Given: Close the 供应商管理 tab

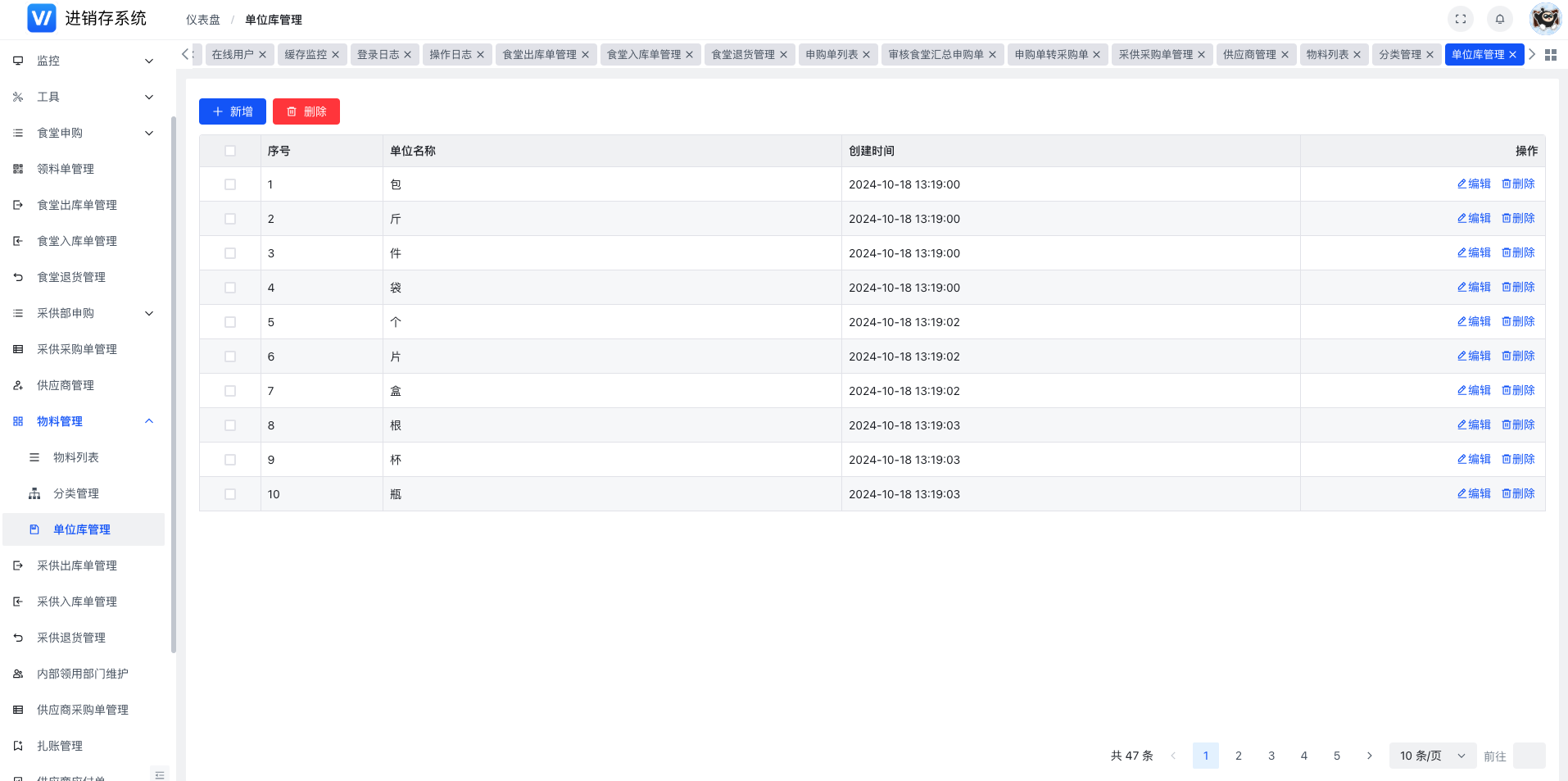Looking at the screenshot, I should [x=1285, y=55].
